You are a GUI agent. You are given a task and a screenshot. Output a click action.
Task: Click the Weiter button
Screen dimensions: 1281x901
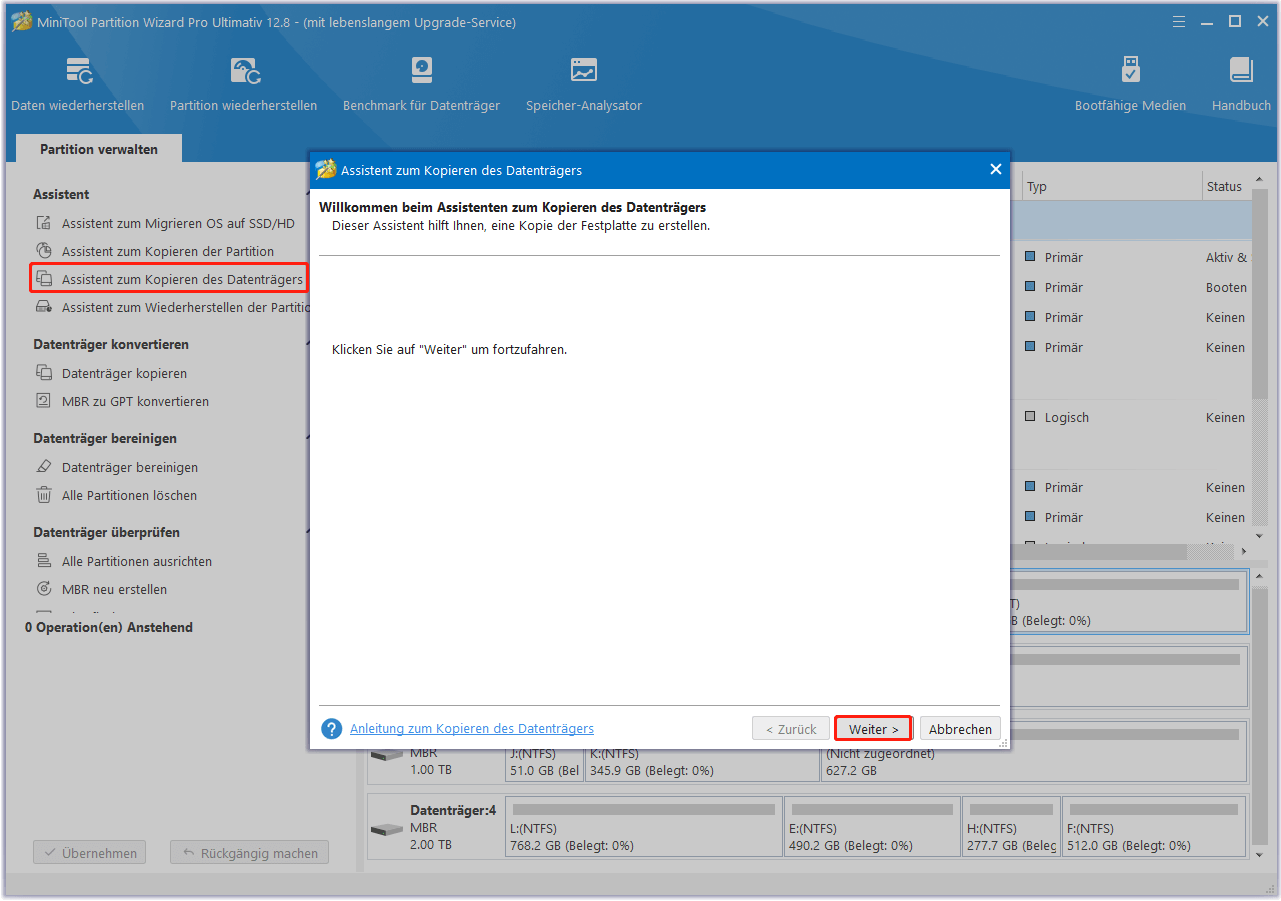(873, 729)
